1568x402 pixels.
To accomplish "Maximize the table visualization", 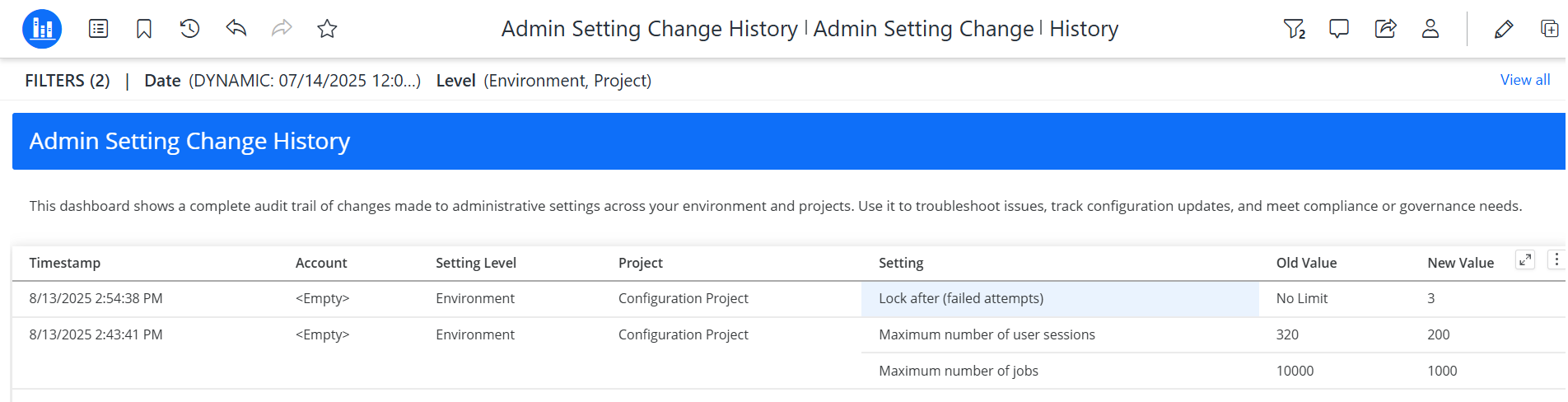I will coord(1525,260).
